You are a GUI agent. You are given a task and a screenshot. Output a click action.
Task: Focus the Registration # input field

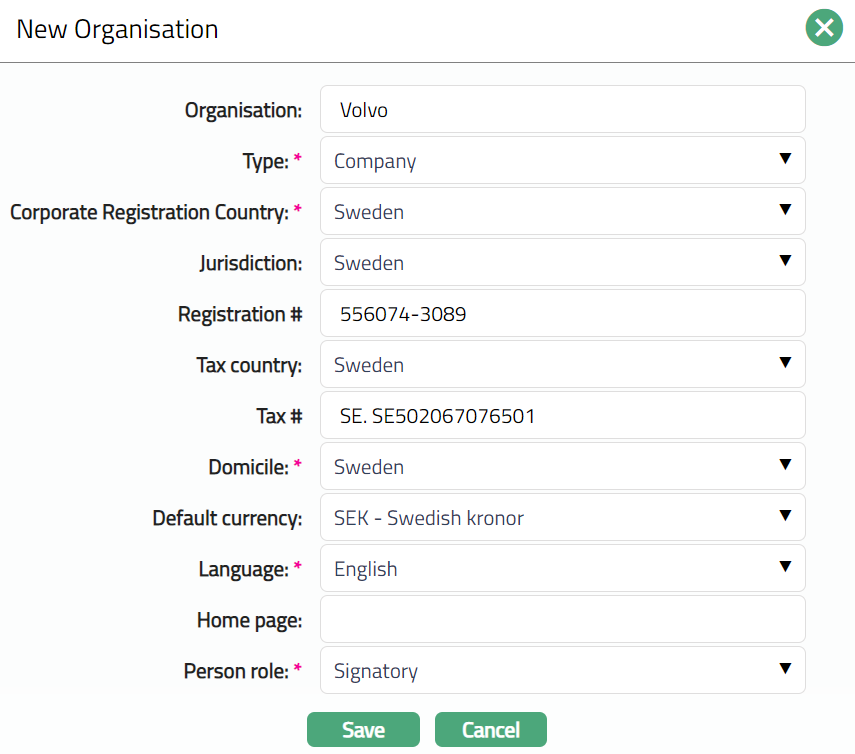(x=562, y=314)
